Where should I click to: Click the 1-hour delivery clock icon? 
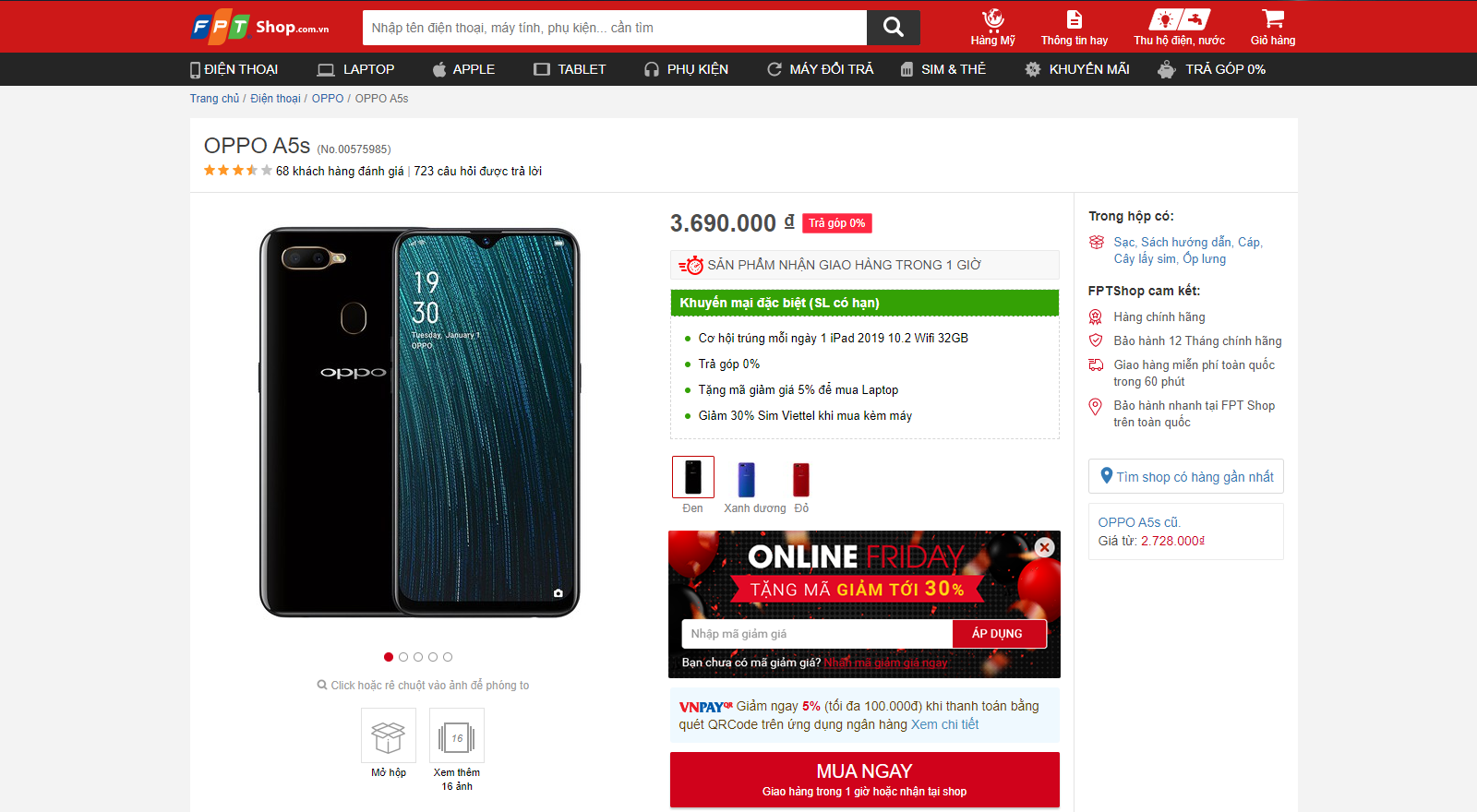click(691, 265)
